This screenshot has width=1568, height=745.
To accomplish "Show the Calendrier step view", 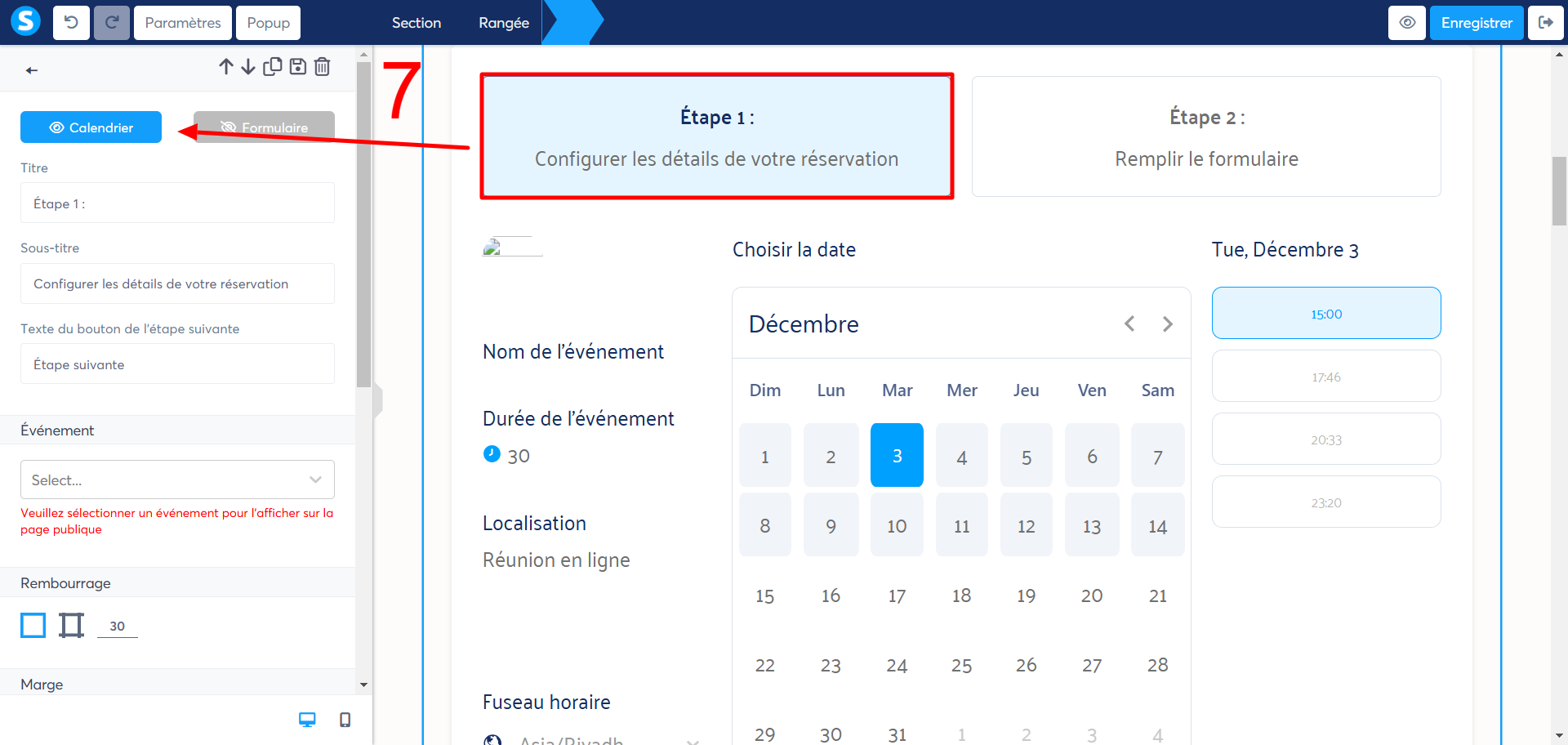I will 91,127.
